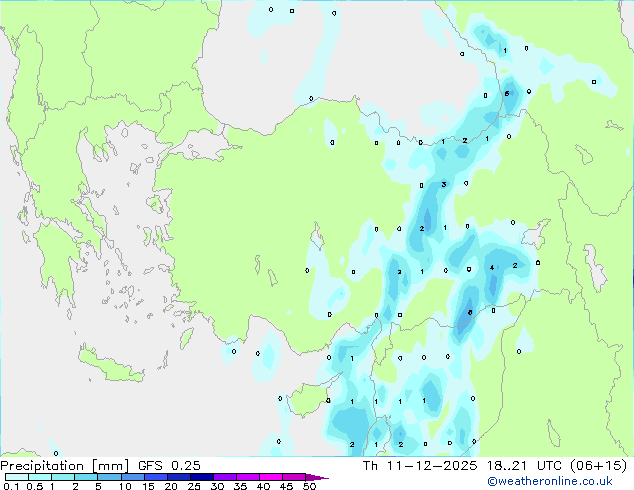The width and height of the screenshot is (634, 490).
Task: Click the above-50 mm arrow tip of legend
Action: click(317, 477)
